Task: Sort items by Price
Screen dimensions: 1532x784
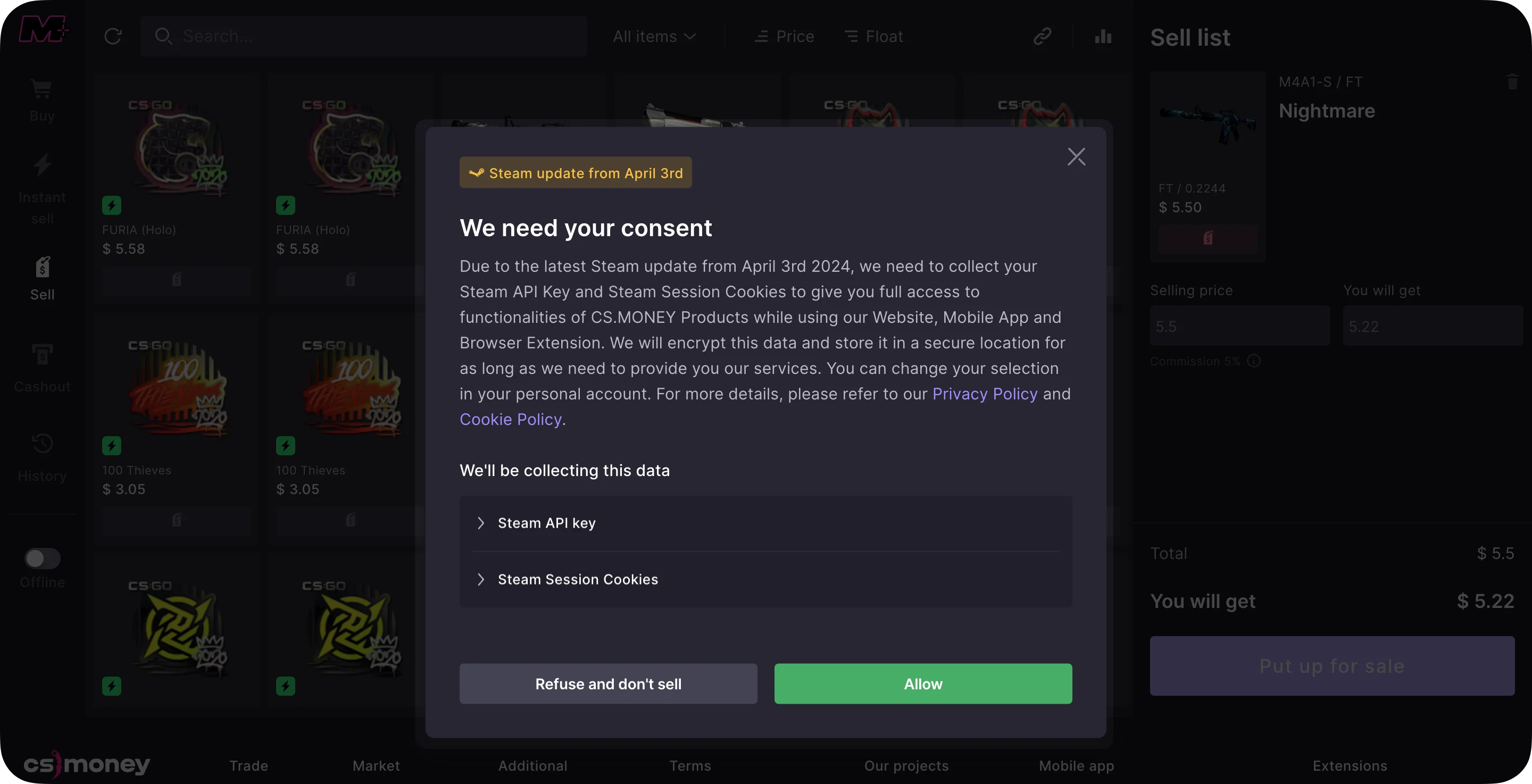Action: [784, 36]
